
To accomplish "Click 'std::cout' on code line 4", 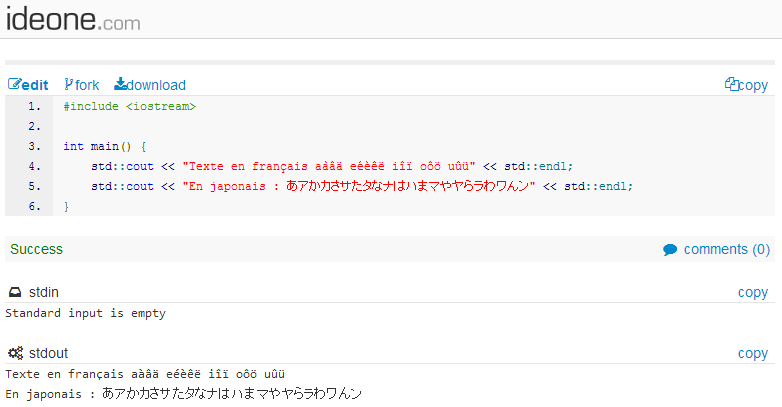I will point(122,166).
